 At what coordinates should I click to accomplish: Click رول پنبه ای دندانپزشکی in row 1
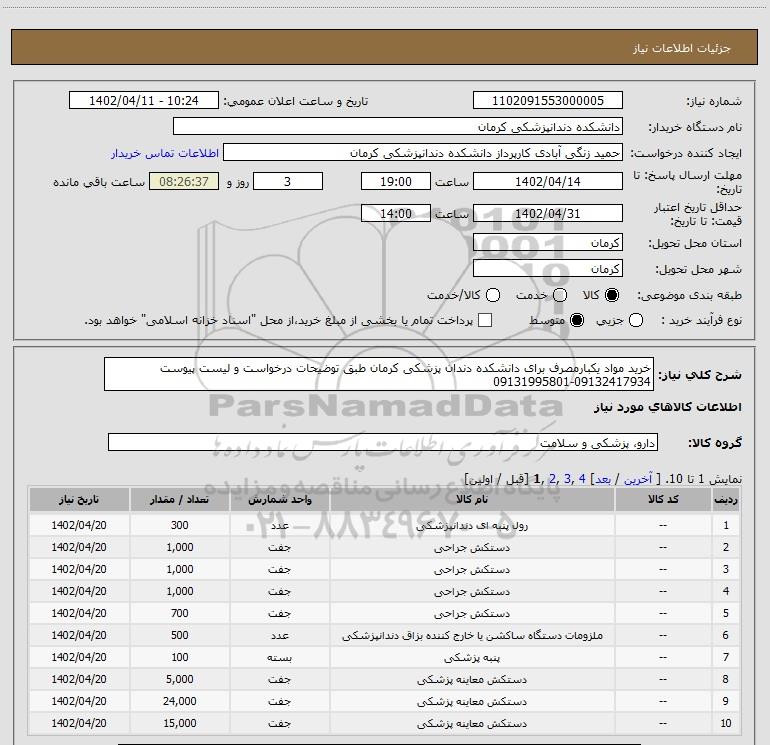(x=472, y=525)
